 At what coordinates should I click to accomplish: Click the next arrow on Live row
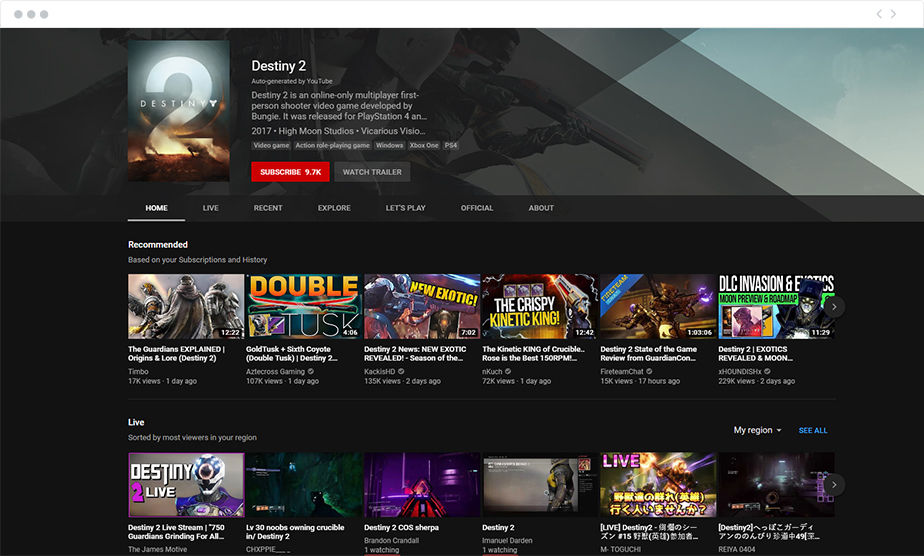click(x=834, y=485)
